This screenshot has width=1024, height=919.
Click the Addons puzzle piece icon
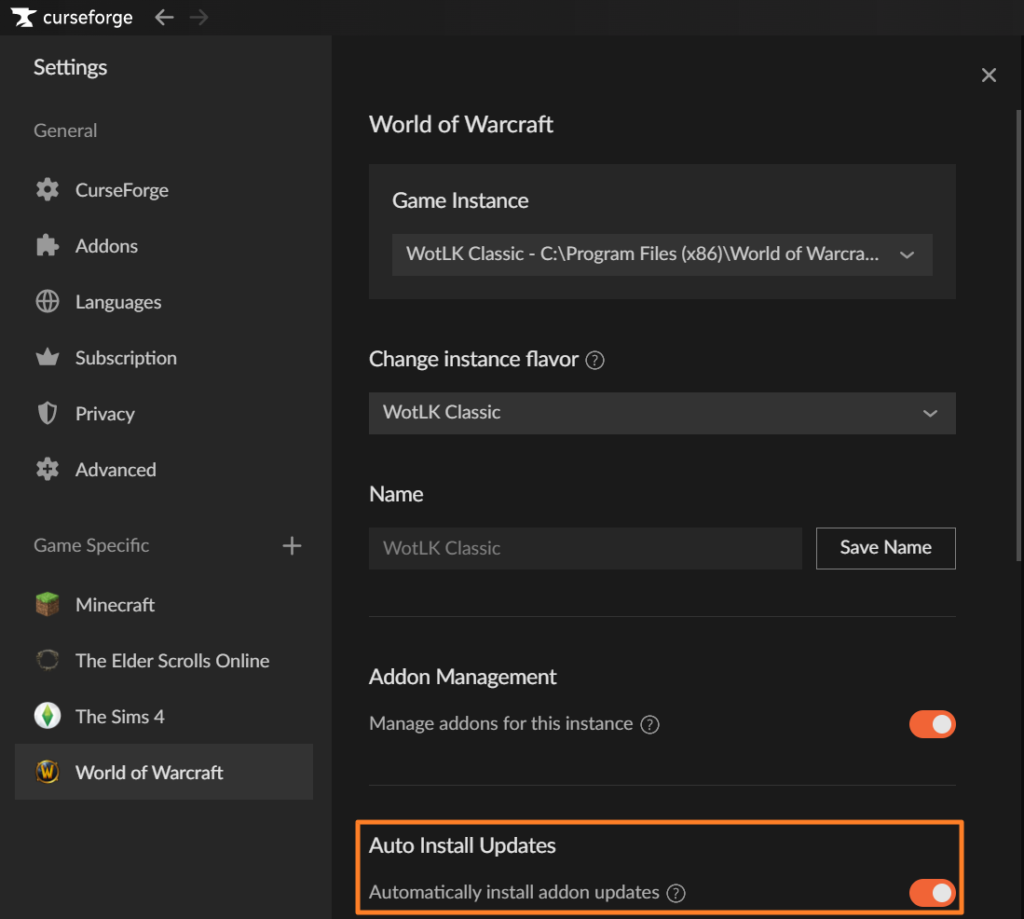[47, 246]
